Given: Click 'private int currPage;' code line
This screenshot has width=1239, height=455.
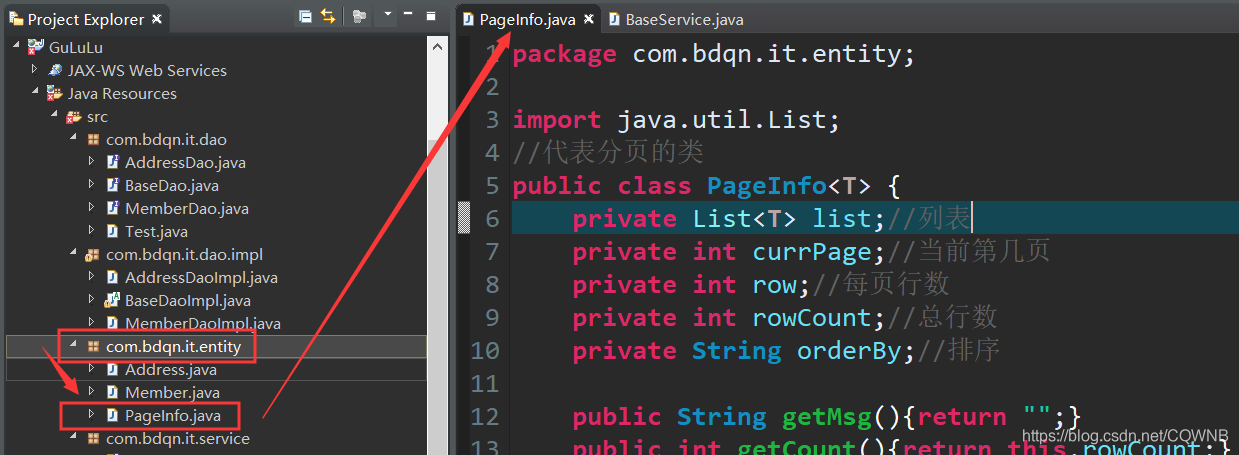Looking at the screenshot, I should (x=729, y=251).
